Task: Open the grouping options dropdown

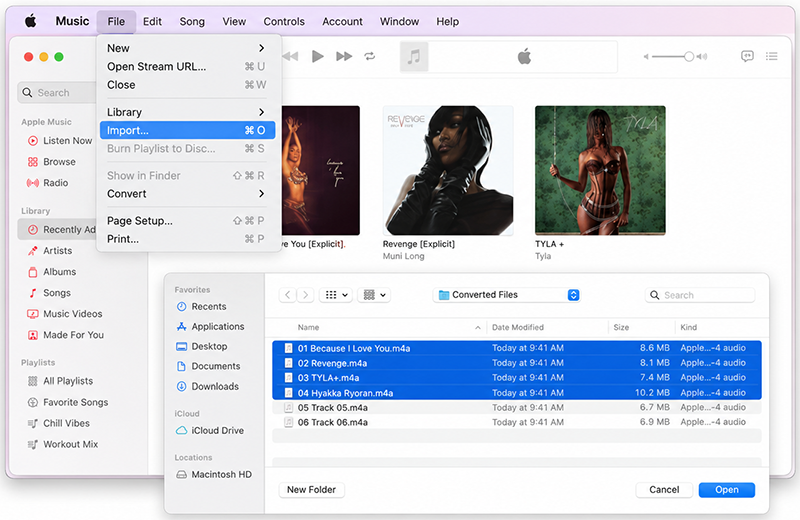Action: [374, 295]
